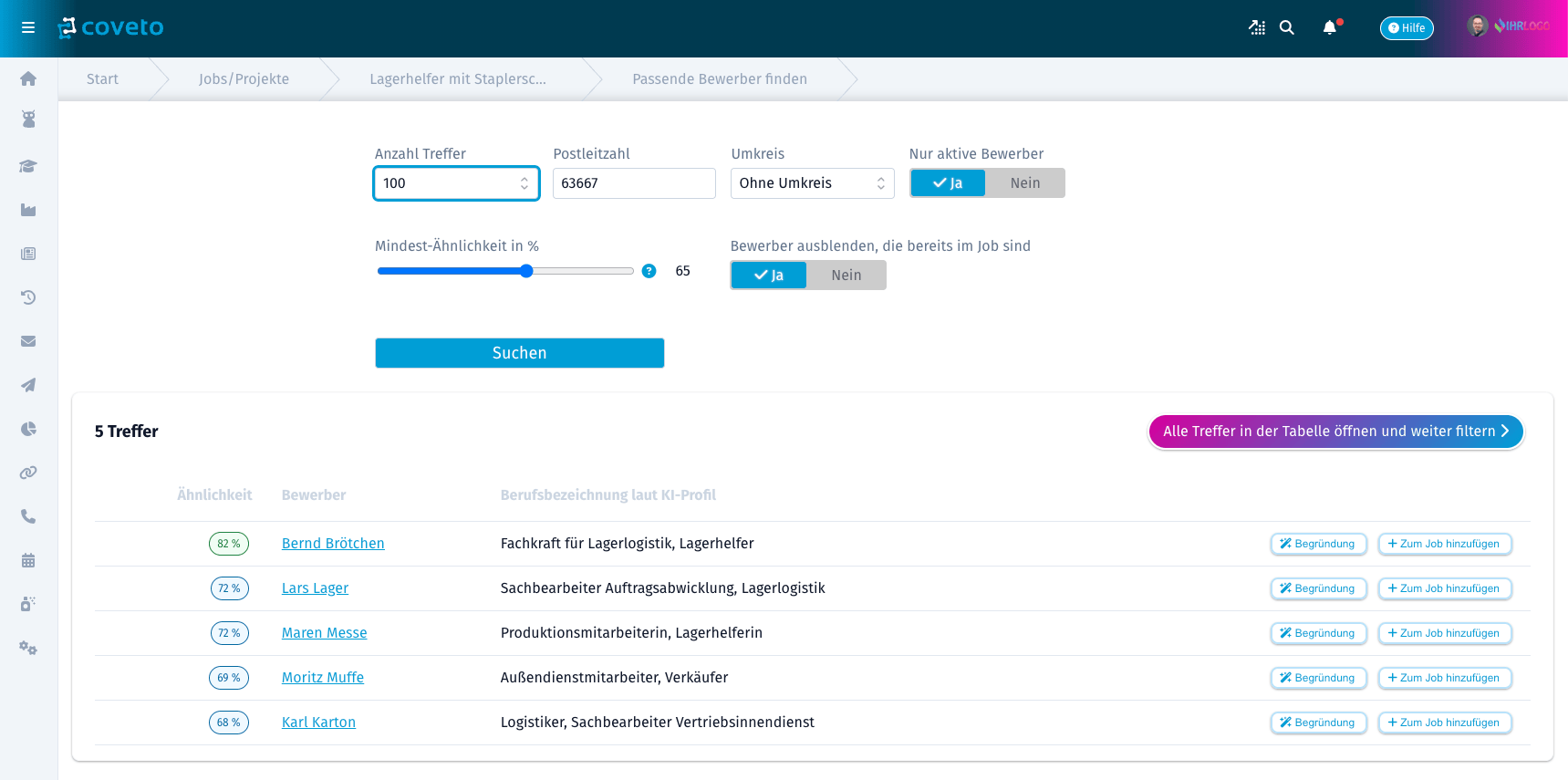1568x780 pixels.
Task: Click the paper plane sidebar icon
Action: 28,385
